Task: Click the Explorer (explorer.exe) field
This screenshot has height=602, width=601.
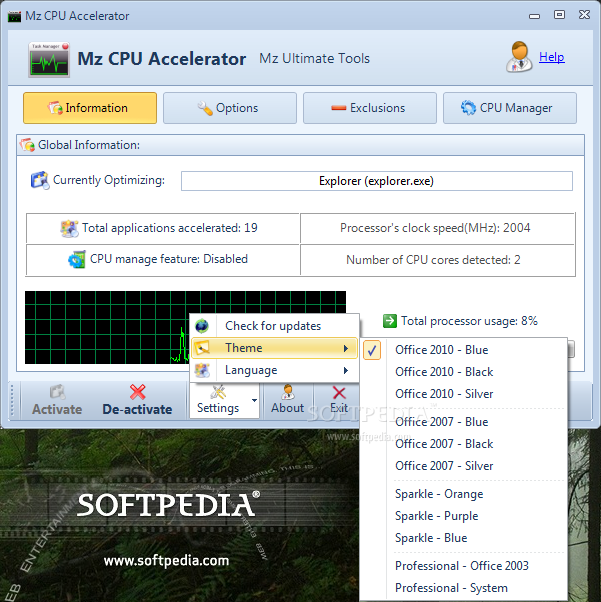Action: coord(377,181)
